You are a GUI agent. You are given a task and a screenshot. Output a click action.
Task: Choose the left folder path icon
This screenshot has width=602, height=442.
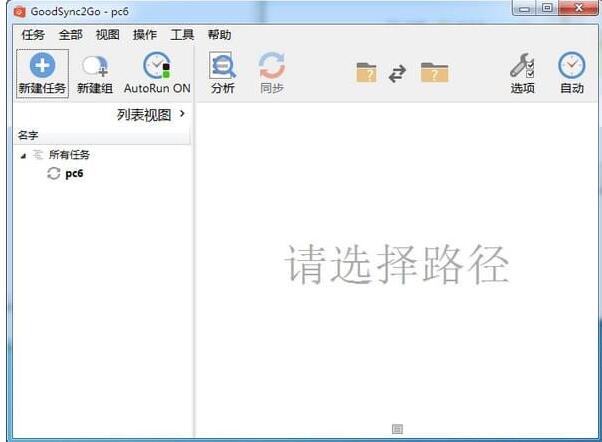pos(367,73)
